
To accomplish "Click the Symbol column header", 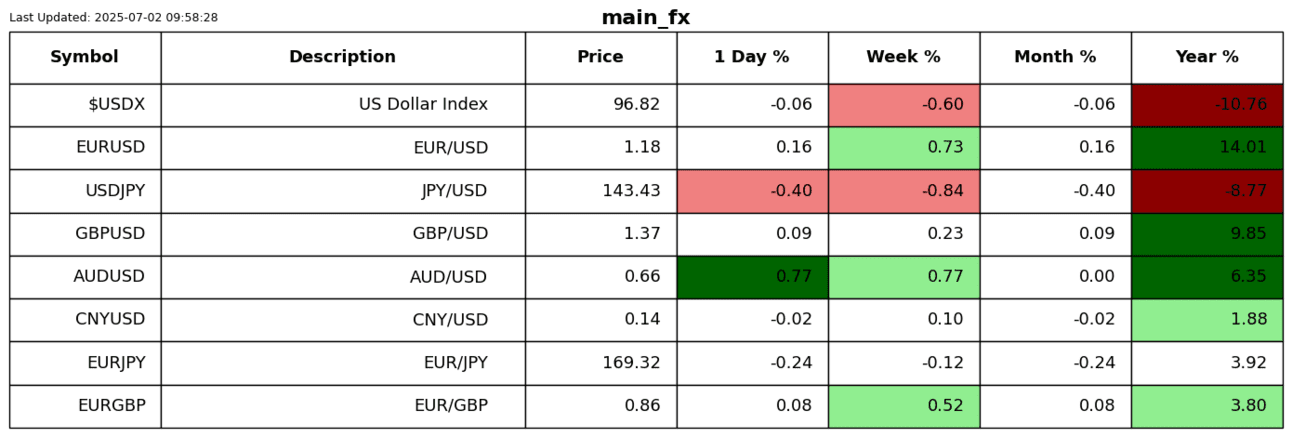I will click(x=85, y=57).
